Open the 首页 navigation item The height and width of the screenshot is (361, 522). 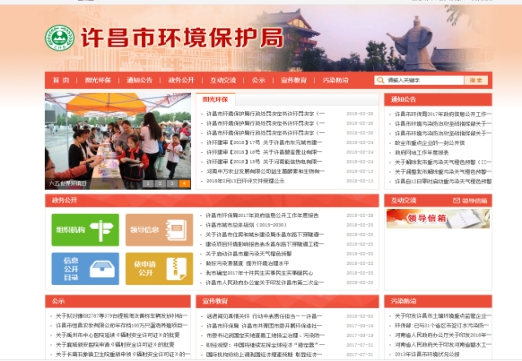click(x=61, y=80)
